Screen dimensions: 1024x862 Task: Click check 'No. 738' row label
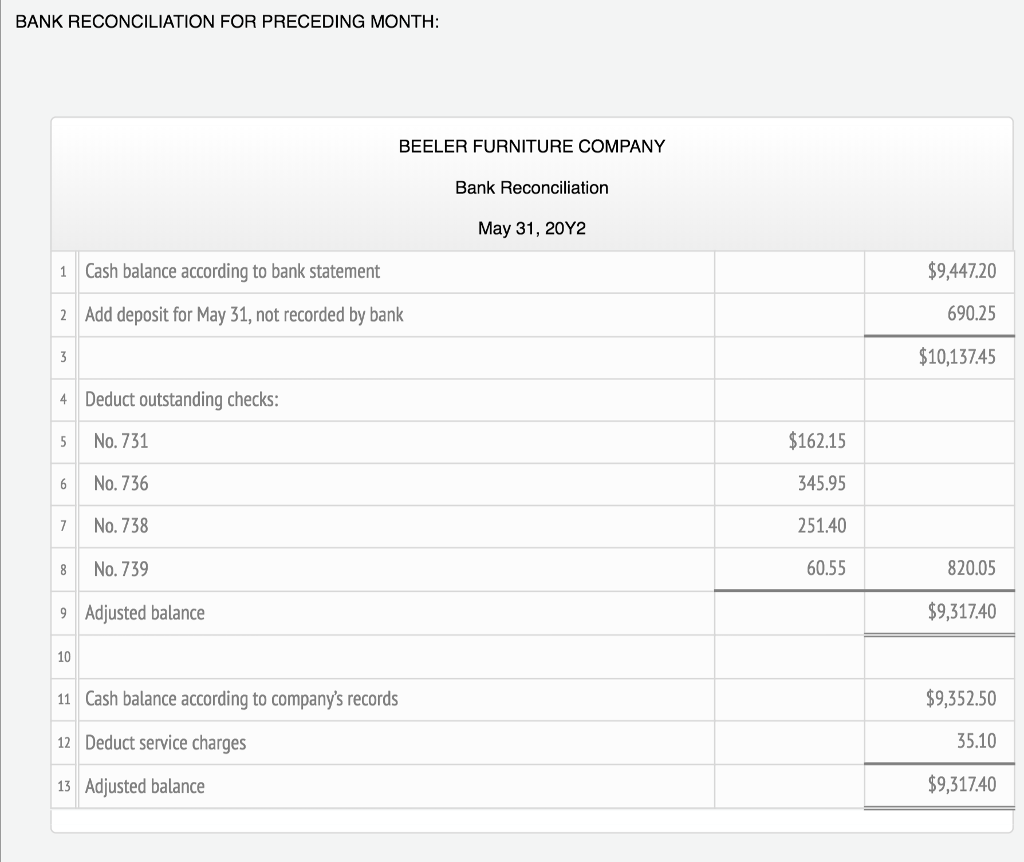click(121, 526)
